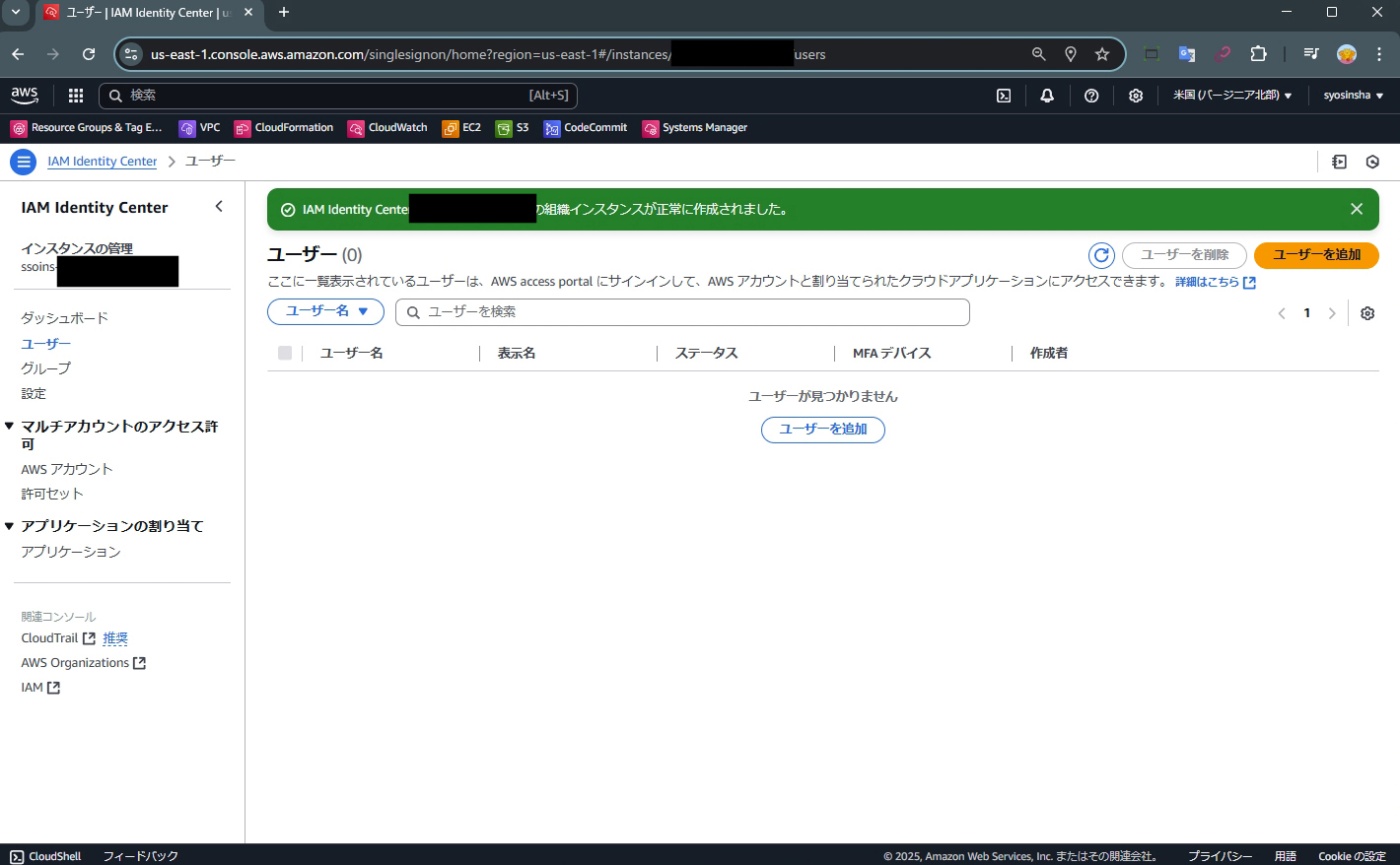Open プライバシー footer link
The height and width of the screenshot is (865, 1400).
1219,856
